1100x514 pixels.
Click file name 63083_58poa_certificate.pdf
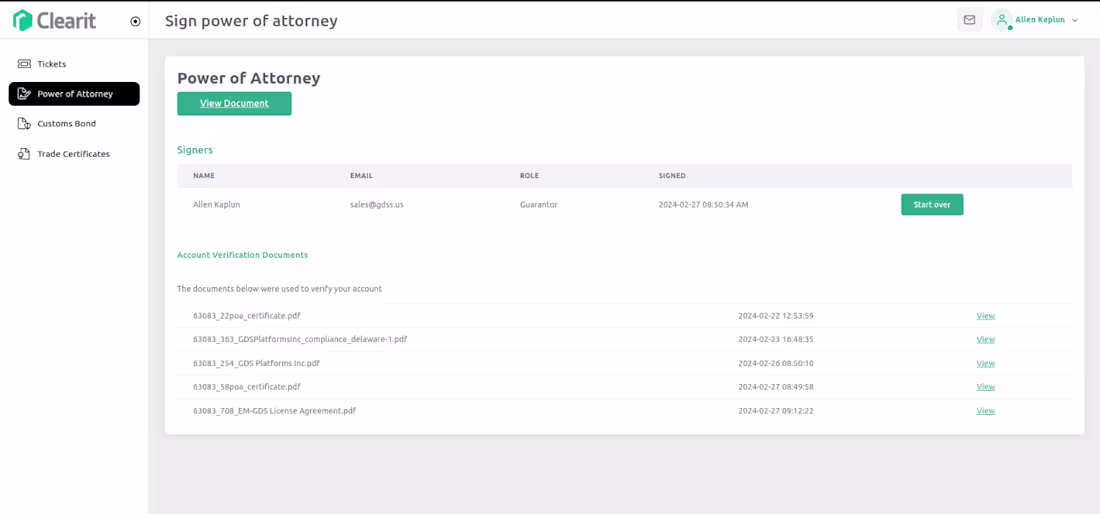point(247,387)
